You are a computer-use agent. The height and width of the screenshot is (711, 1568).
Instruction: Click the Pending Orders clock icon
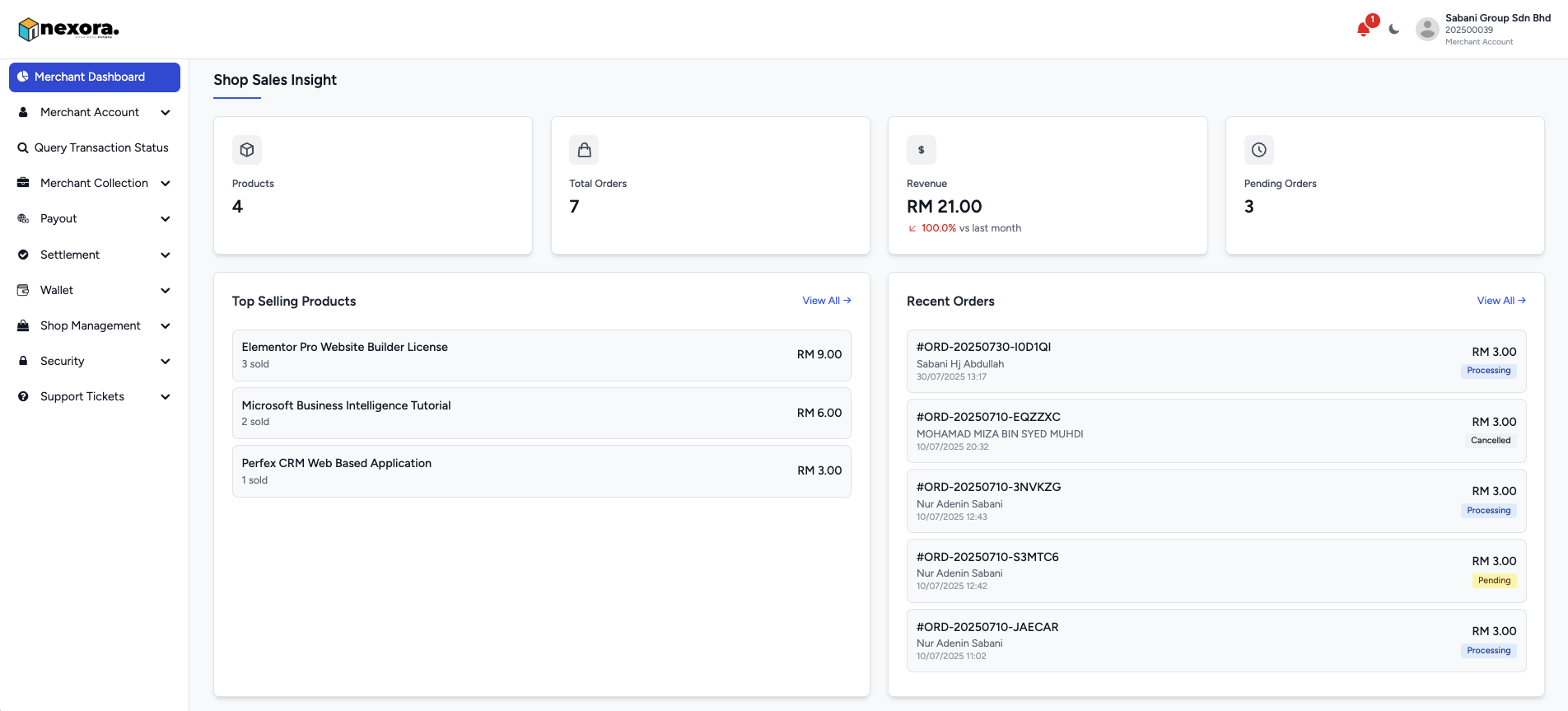tap(1258, 150)
